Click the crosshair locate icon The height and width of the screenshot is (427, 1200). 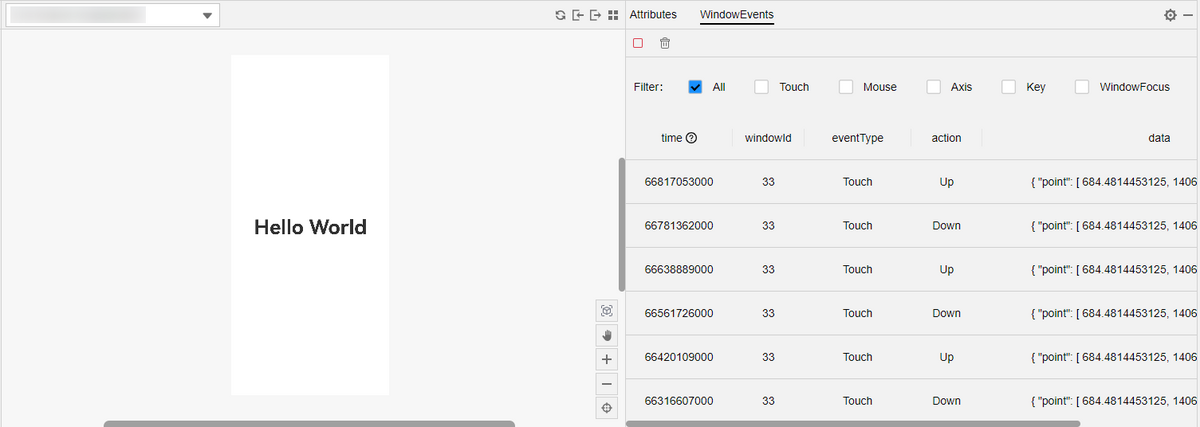coord(607,408)
